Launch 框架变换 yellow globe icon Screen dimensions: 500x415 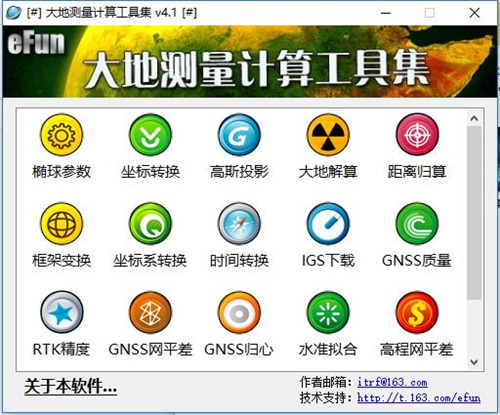click(x=61, y=224)
